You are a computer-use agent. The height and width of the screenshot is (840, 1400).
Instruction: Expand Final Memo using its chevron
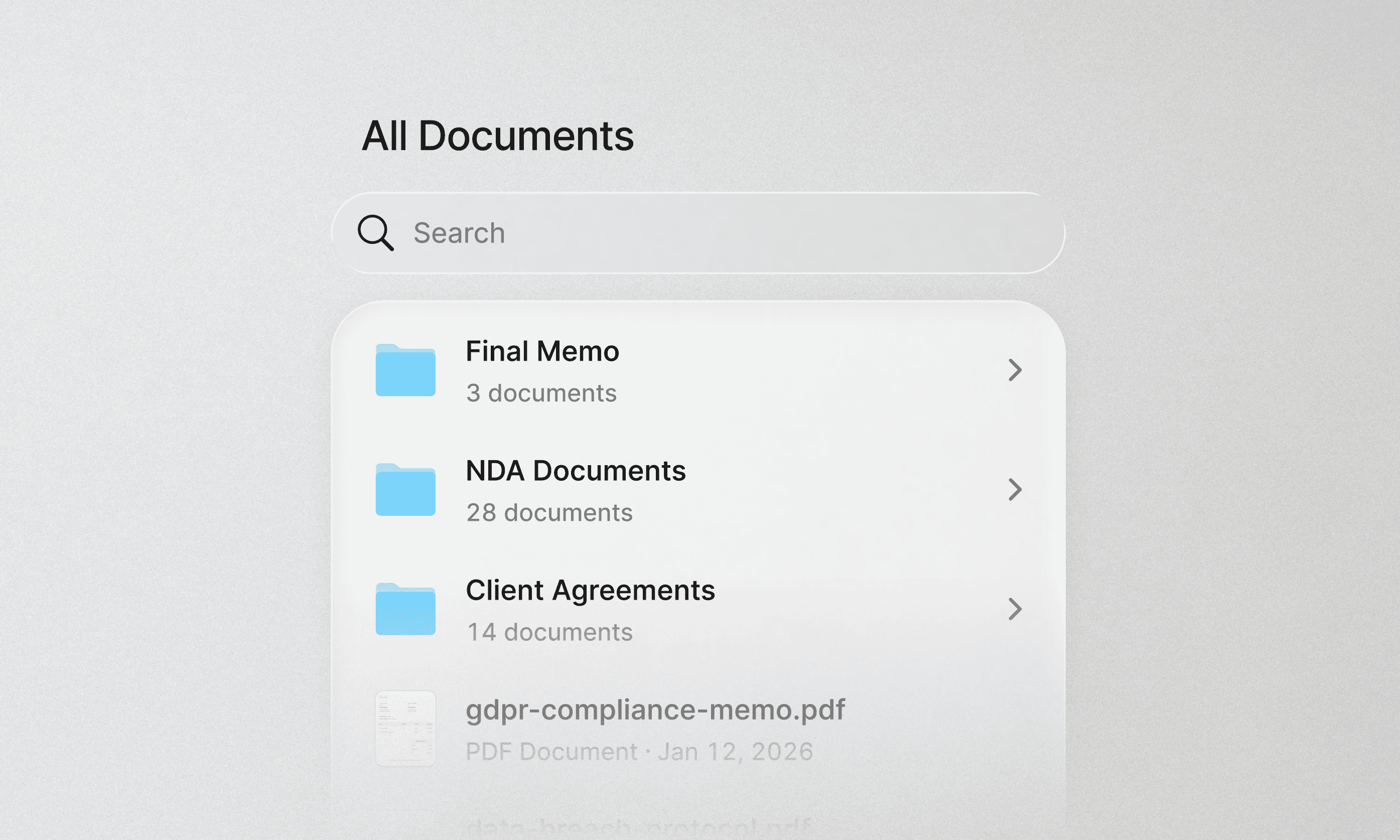coord(1015,370)
